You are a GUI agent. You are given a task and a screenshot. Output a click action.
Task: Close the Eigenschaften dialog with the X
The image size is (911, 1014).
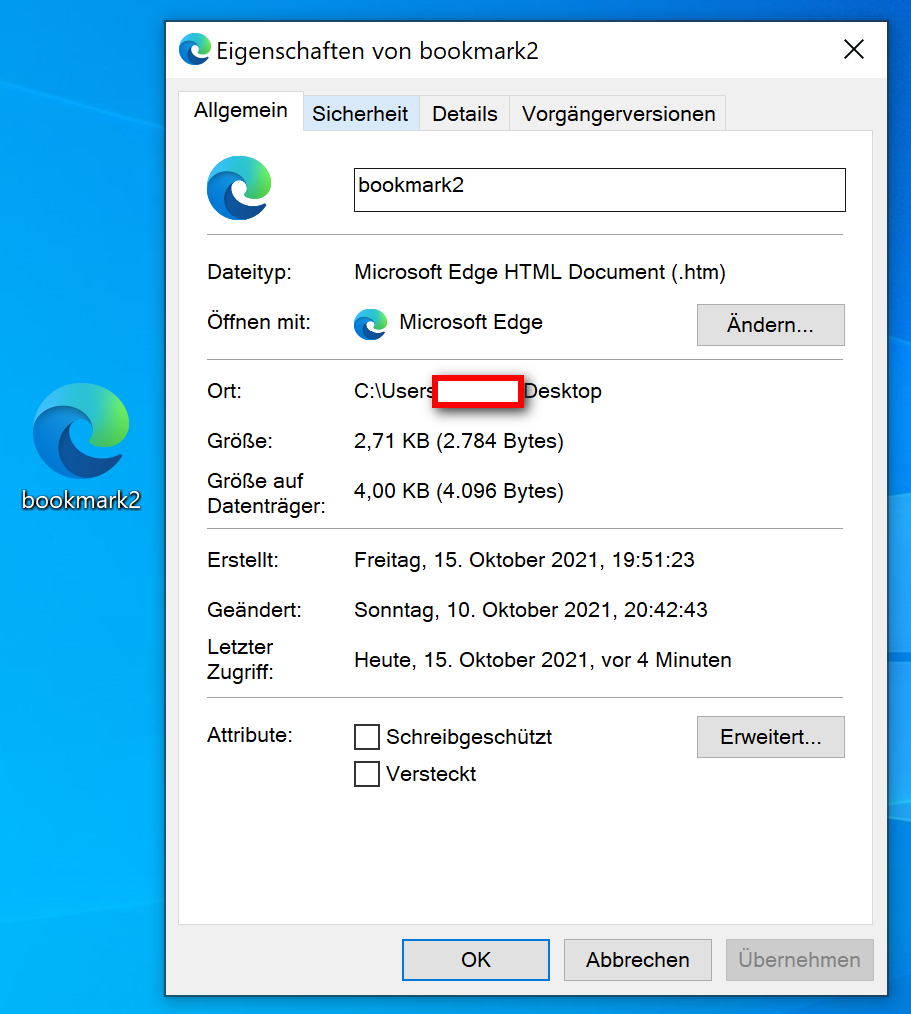click(853, 49)
